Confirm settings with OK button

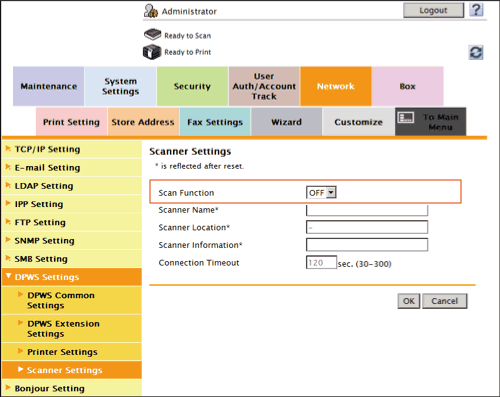tap(409, 301)
